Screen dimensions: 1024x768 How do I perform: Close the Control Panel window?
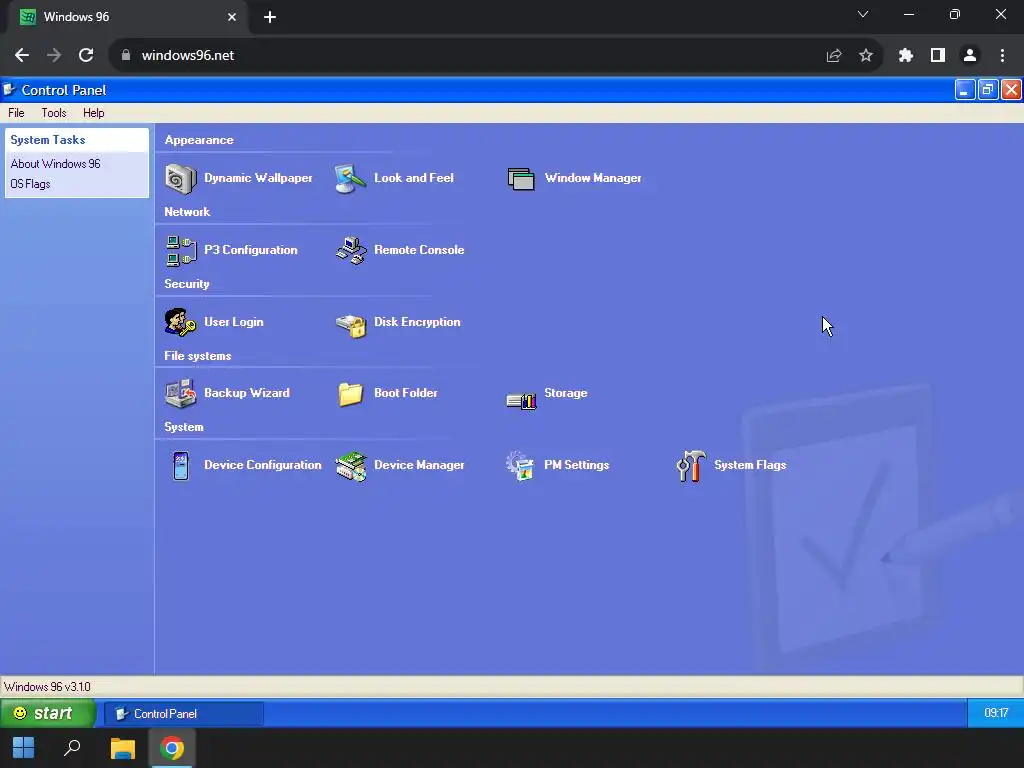pos(1011,89)
